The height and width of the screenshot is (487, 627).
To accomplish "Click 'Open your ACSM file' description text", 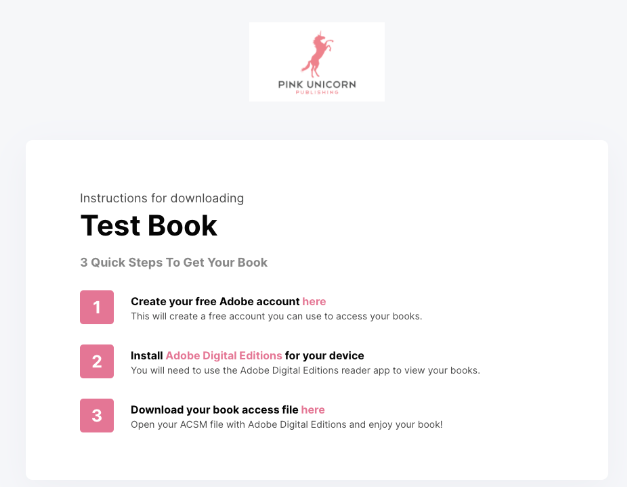I will 287,425.
